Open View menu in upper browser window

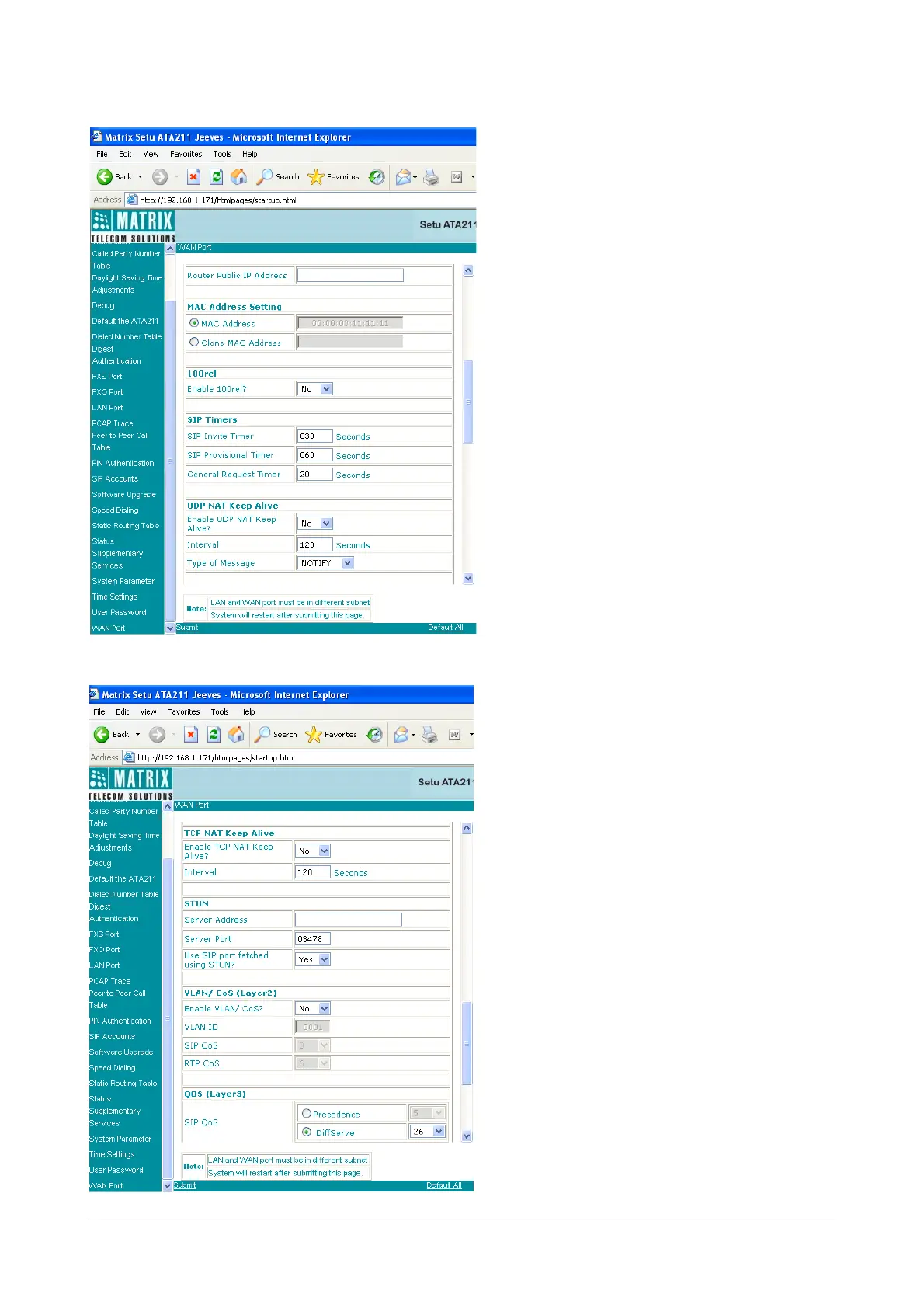tap(151, 154)
